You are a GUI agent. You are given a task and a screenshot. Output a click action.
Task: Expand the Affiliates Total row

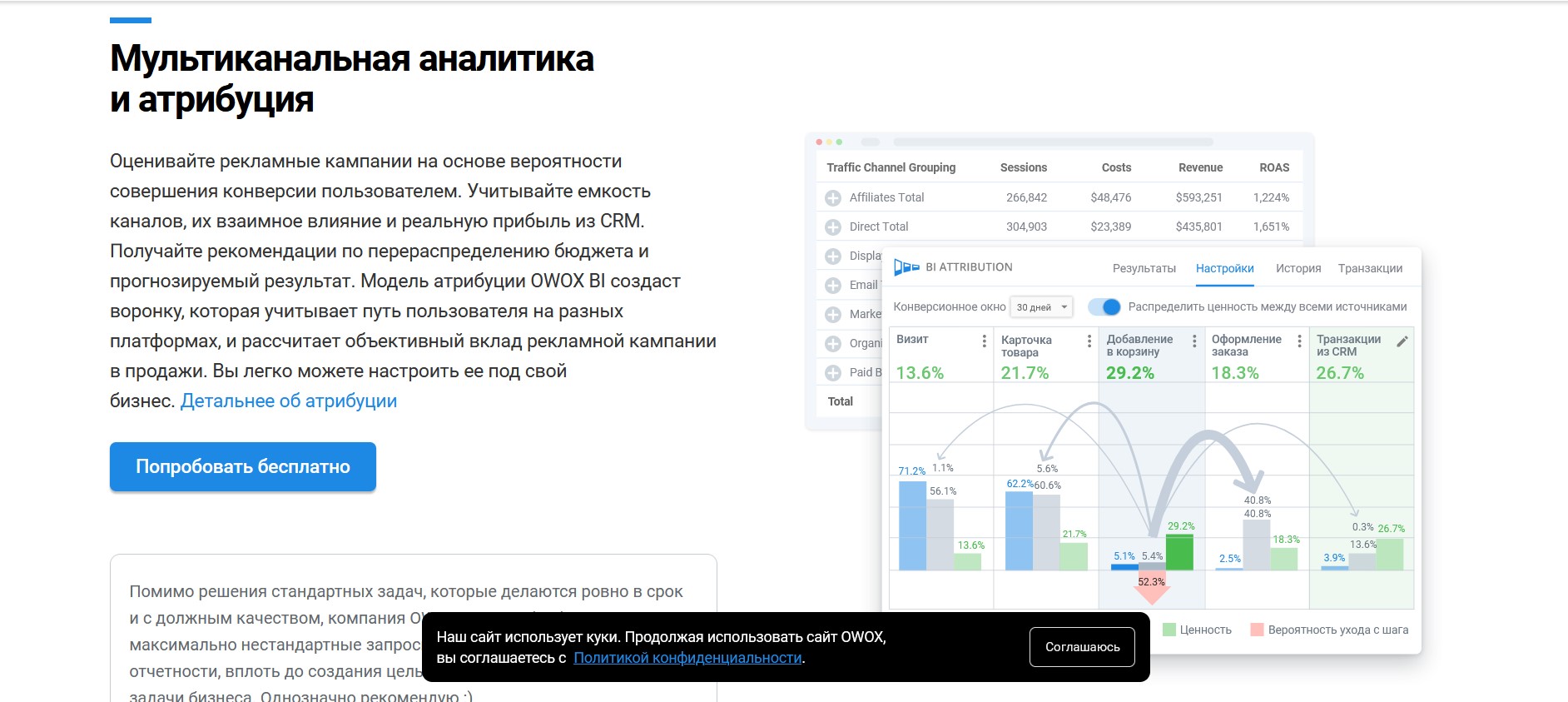(x=832, y=198)
